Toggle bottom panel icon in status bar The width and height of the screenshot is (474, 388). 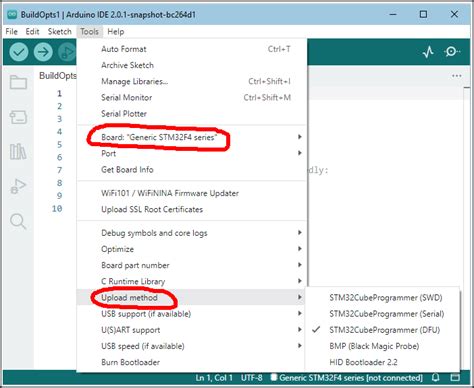point(455,378)
